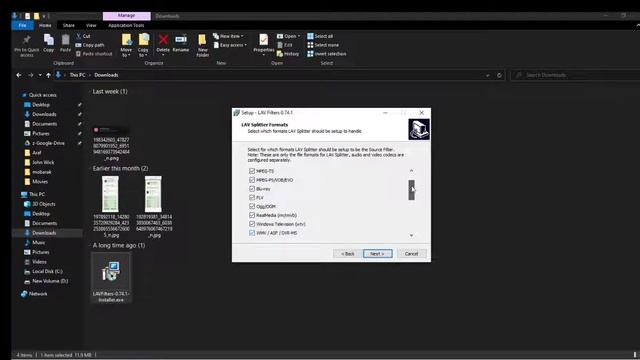Click Invert selection in the ribbon
Screen dimensions: 640x360
coord(327,54)
